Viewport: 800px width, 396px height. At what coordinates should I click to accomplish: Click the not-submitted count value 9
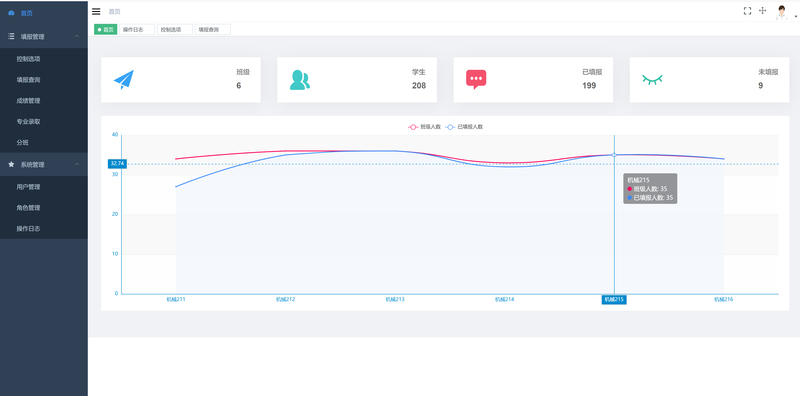[x=760, y=85]
